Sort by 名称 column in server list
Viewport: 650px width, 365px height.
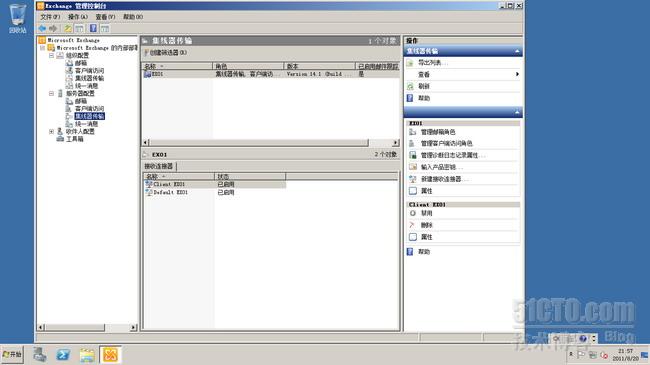click(x=177, y=66)
